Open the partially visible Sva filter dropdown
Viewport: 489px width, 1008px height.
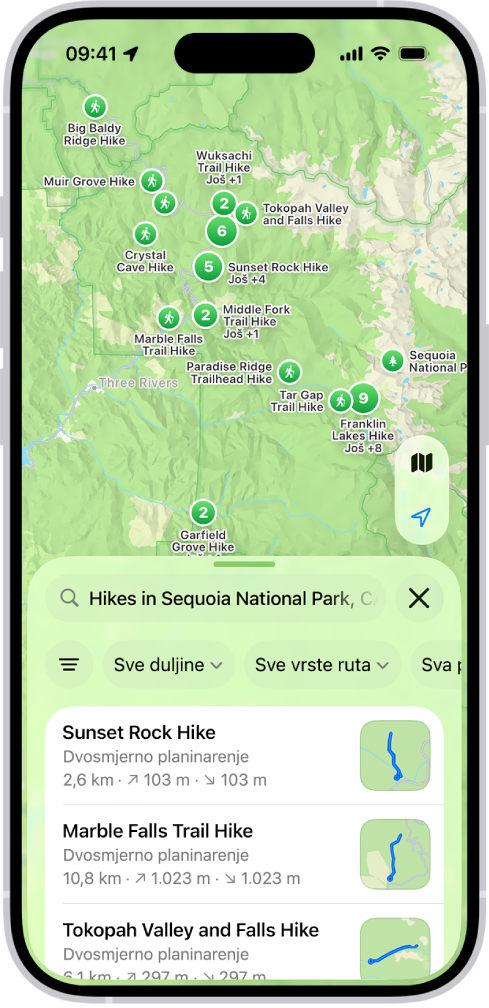437,665
